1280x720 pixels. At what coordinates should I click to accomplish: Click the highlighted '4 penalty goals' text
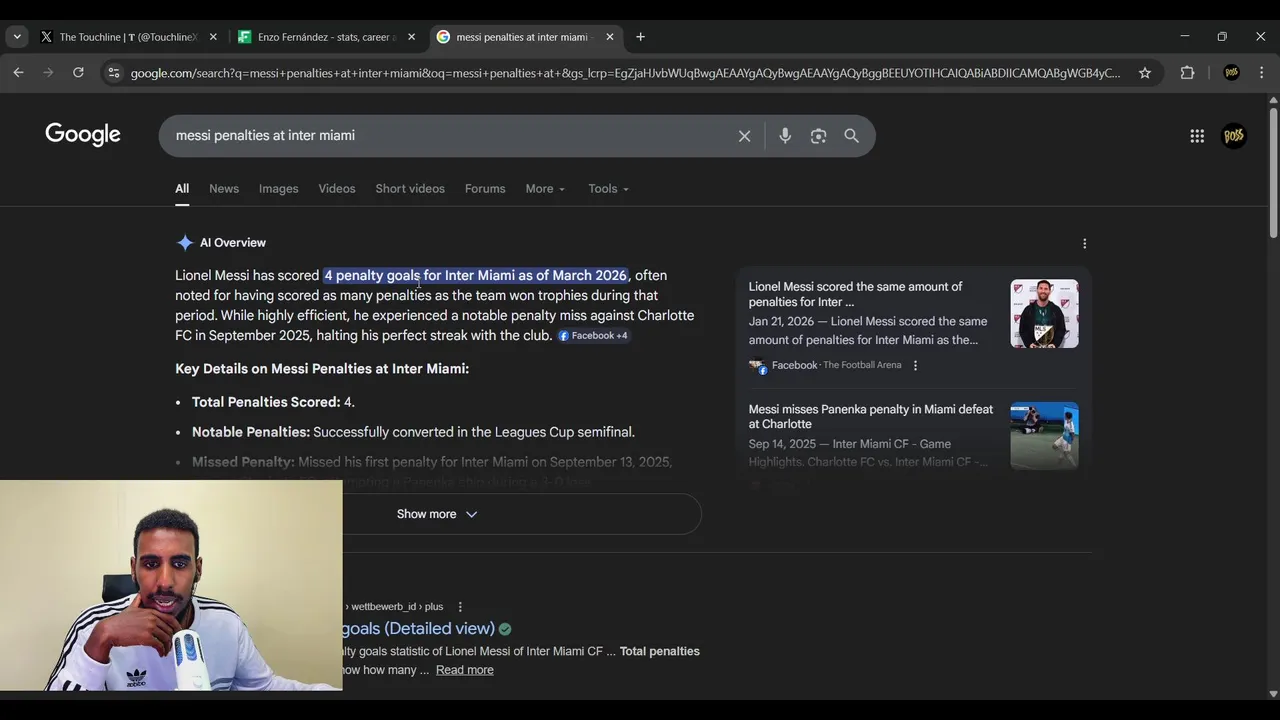click(x=476, y=275)
